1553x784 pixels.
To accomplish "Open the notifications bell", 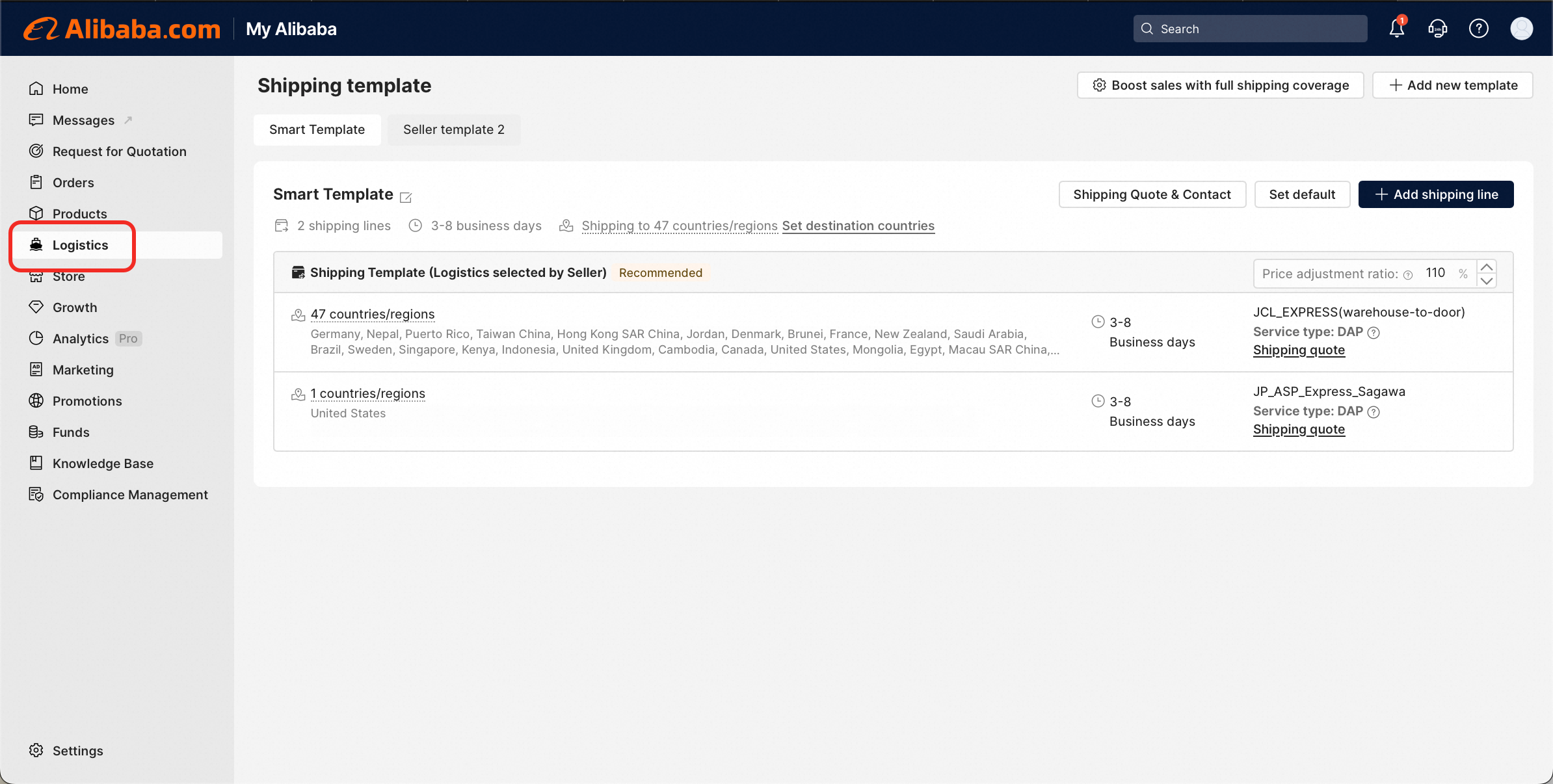I will tap(1397, 29).
